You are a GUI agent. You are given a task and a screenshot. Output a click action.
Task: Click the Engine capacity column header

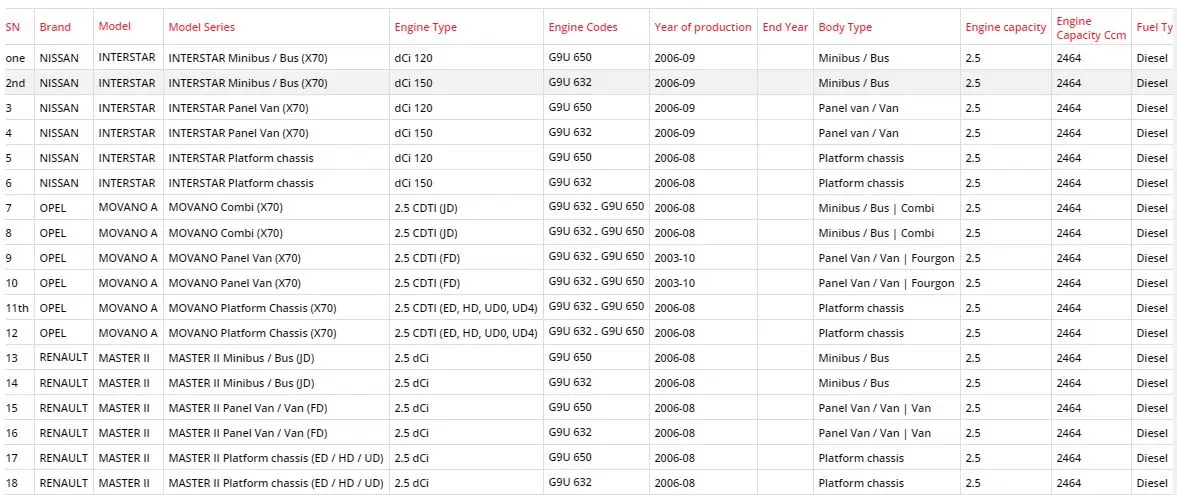(x=1006, y=27)
